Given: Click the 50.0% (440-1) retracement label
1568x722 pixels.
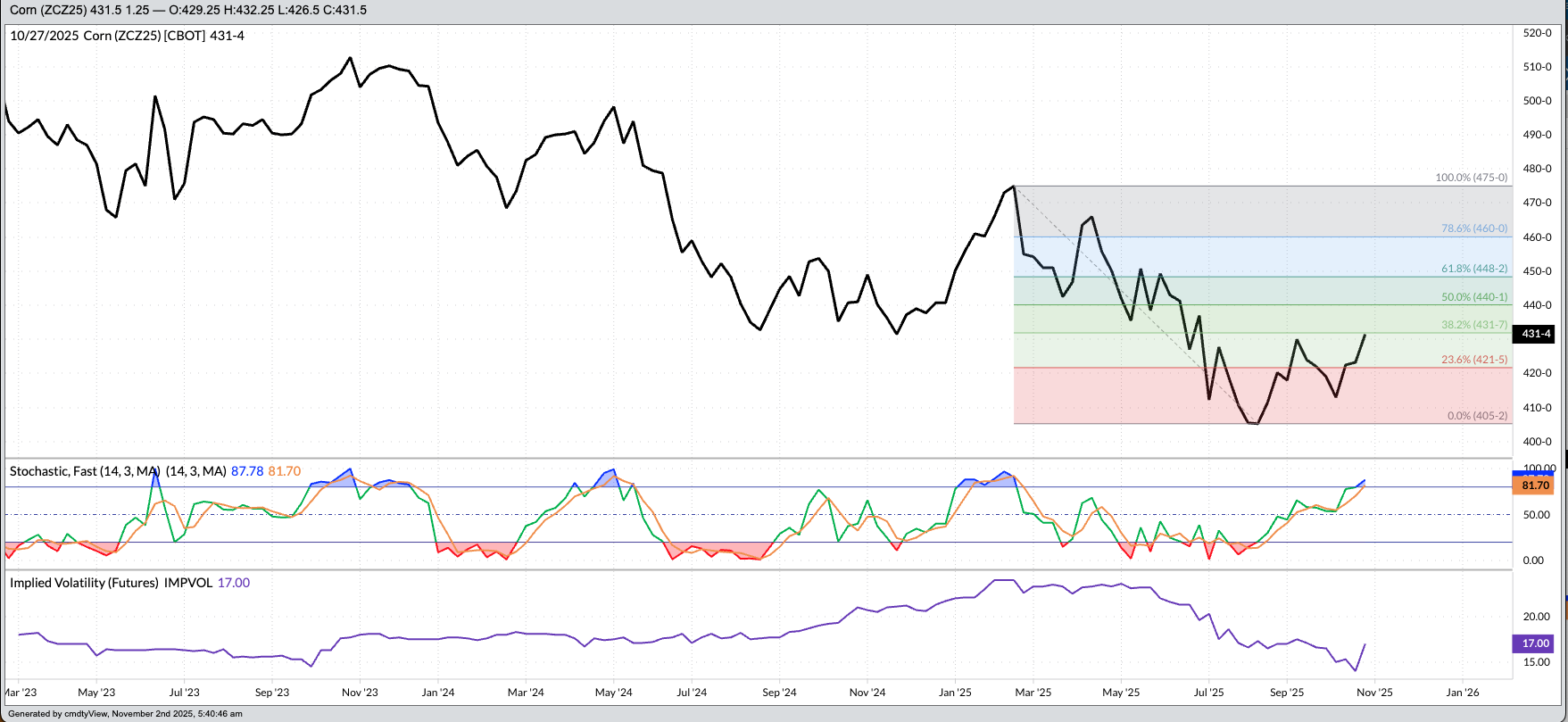Looking at the screenshot, I should click(x=1474, y=297).
